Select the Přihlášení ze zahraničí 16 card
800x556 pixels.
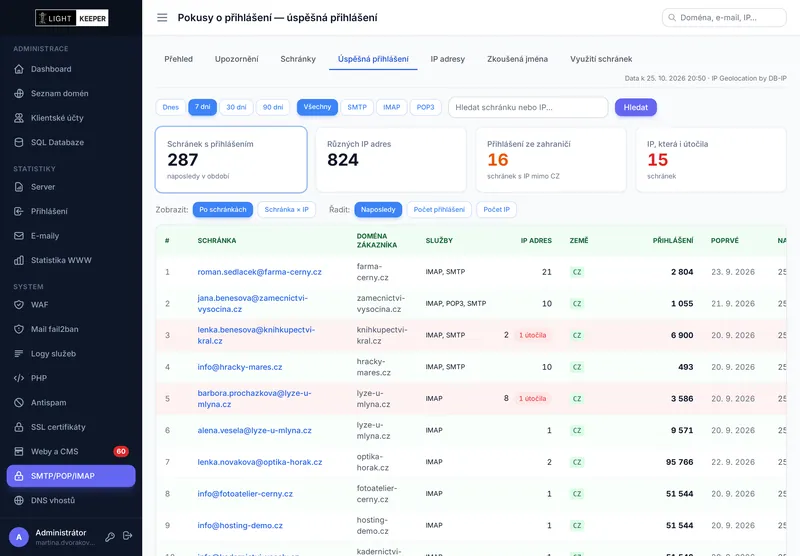[551, 160]
